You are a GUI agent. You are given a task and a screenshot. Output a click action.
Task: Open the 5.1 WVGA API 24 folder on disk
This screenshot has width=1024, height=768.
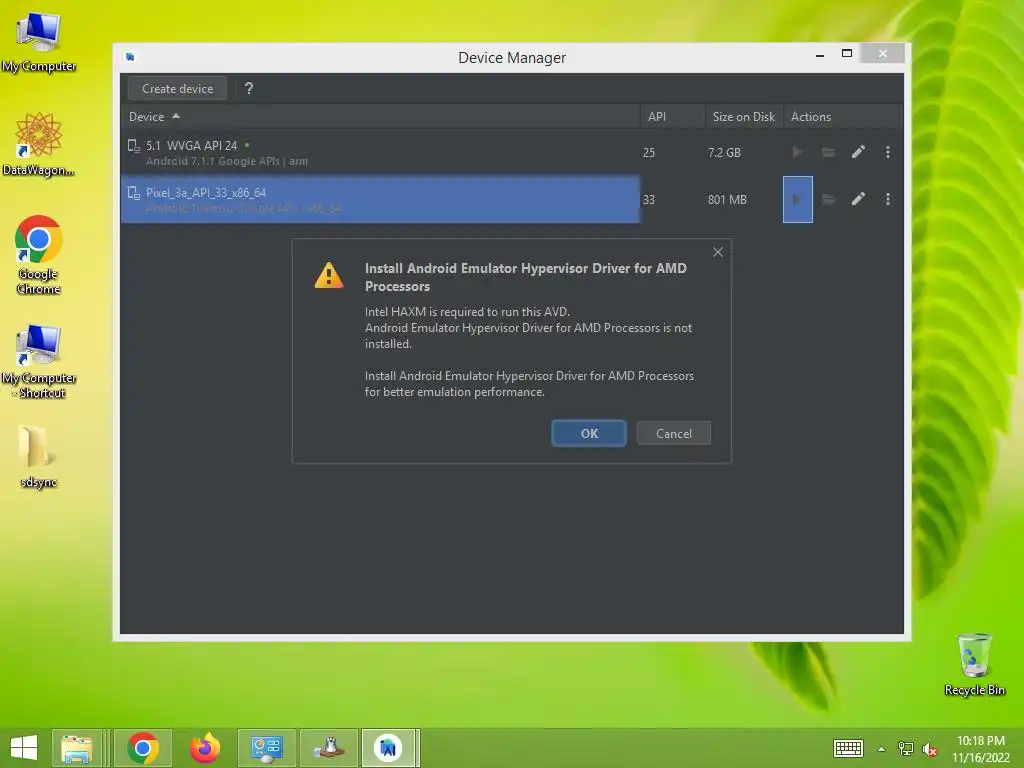pos(828,152)
